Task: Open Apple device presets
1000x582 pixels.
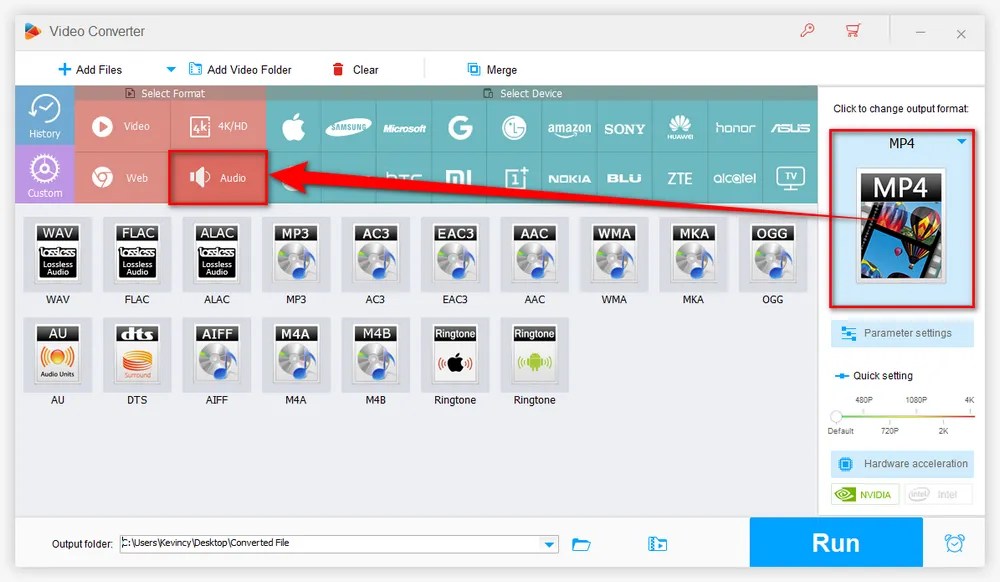Action: [x=293, y=127]
